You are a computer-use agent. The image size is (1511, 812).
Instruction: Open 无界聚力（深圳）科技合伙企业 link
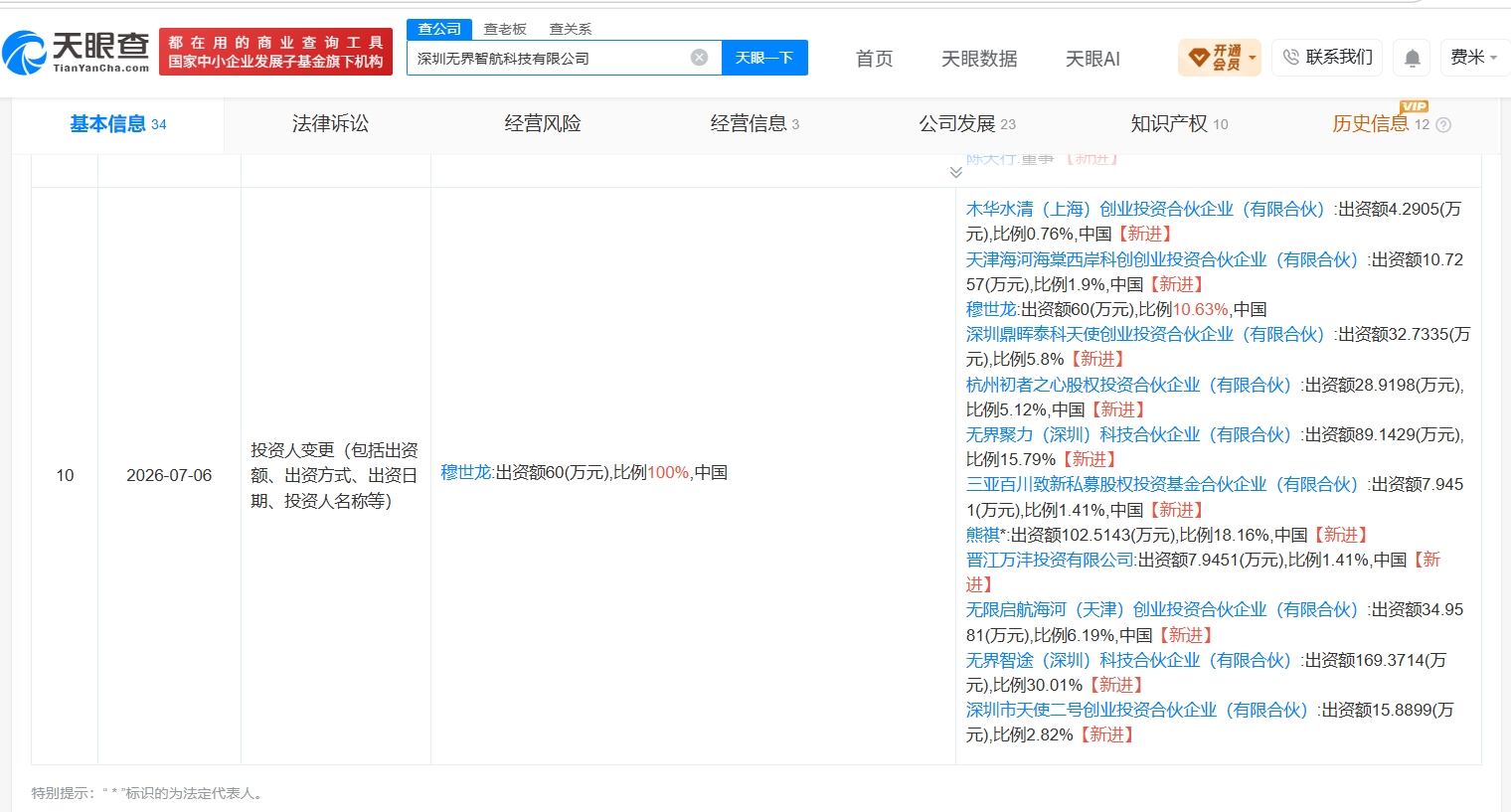pos(1132,434)
